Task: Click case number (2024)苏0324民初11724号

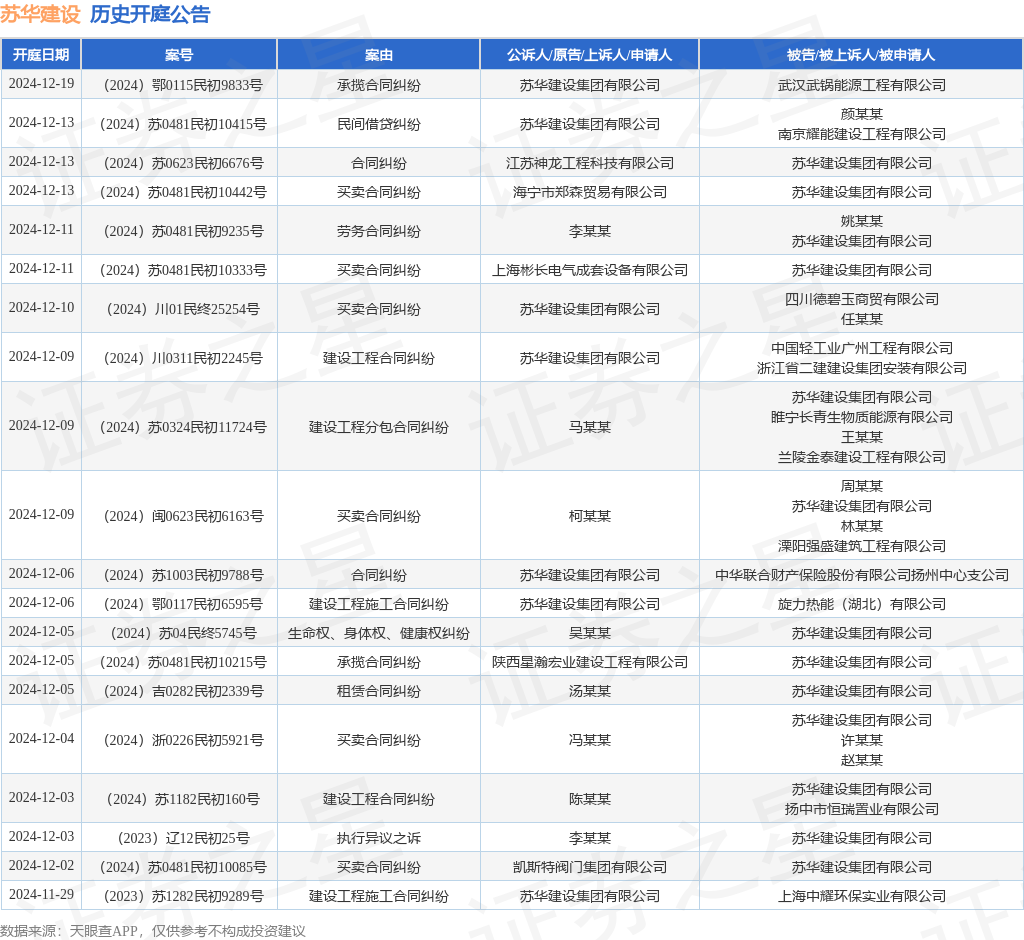Action: pos(184,427)
